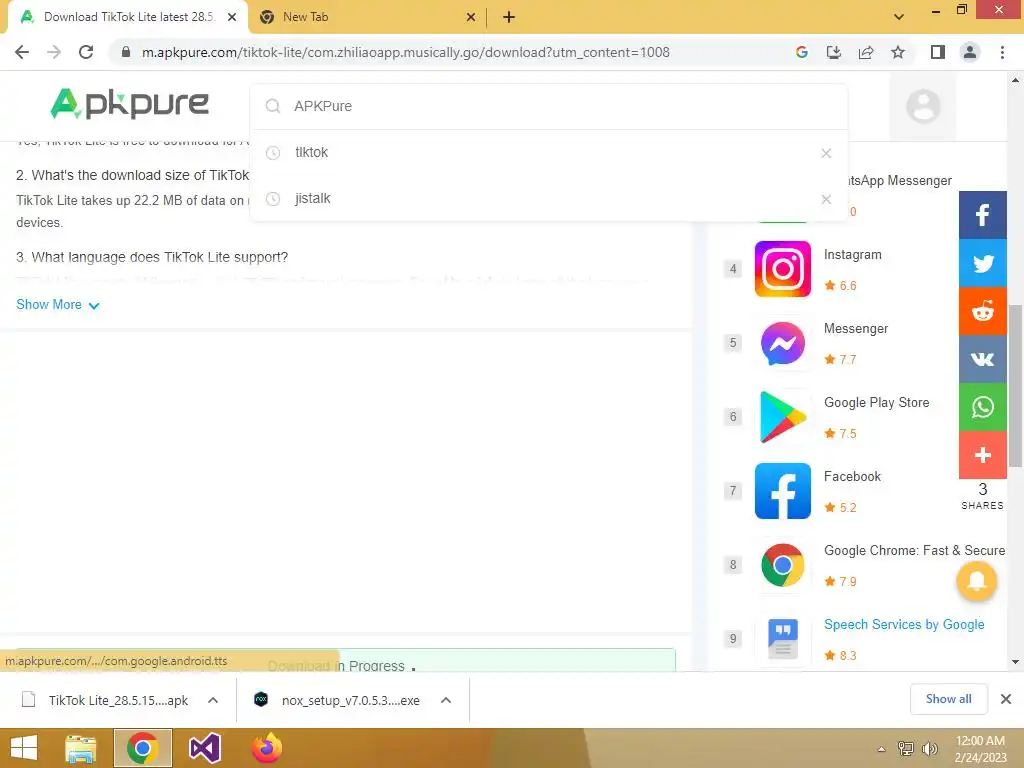Share this page icon in address bar
The height and width of the screenshot is (768, 1024).
click(865, 52)
